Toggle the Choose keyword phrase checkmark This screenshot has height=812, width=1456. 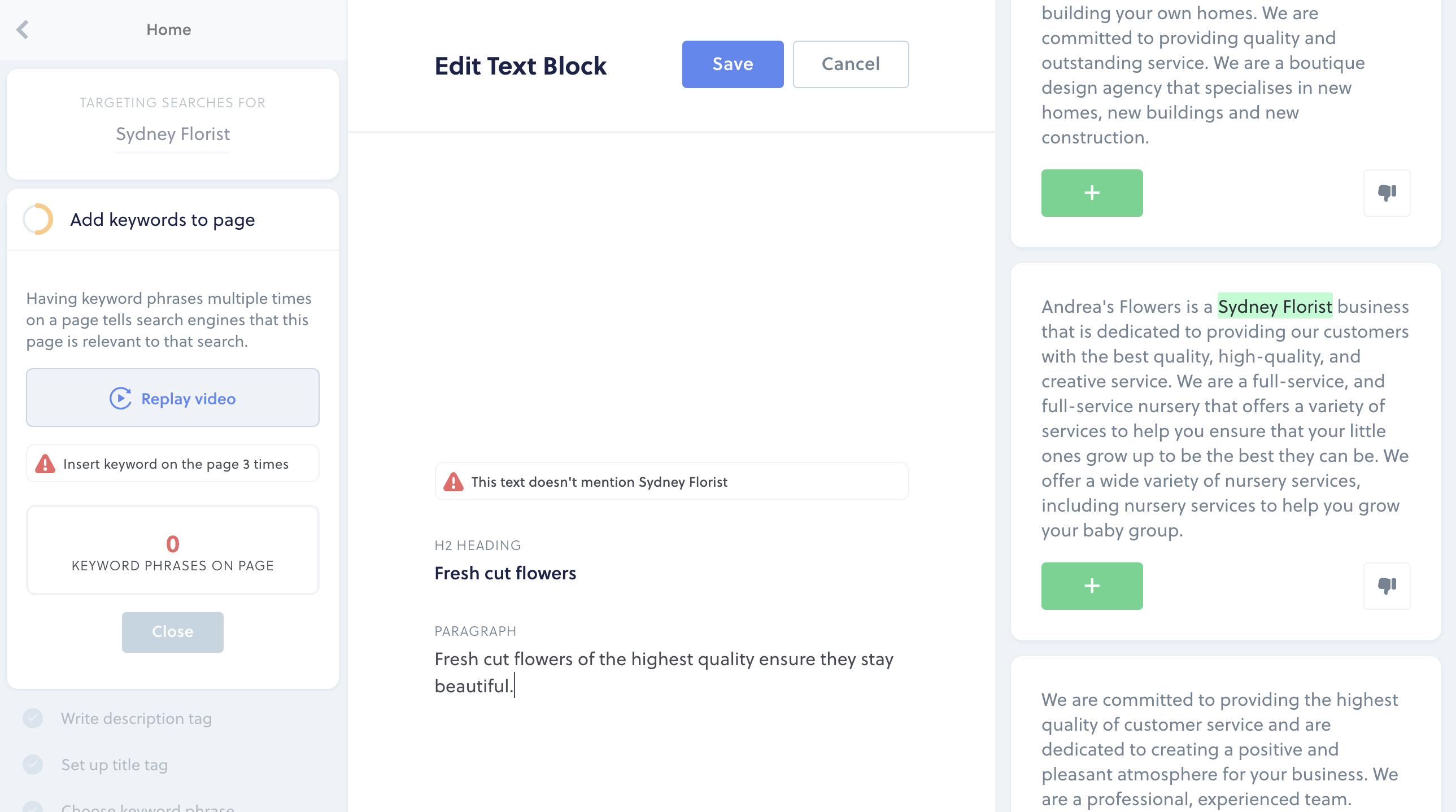(x=33, y=807)
